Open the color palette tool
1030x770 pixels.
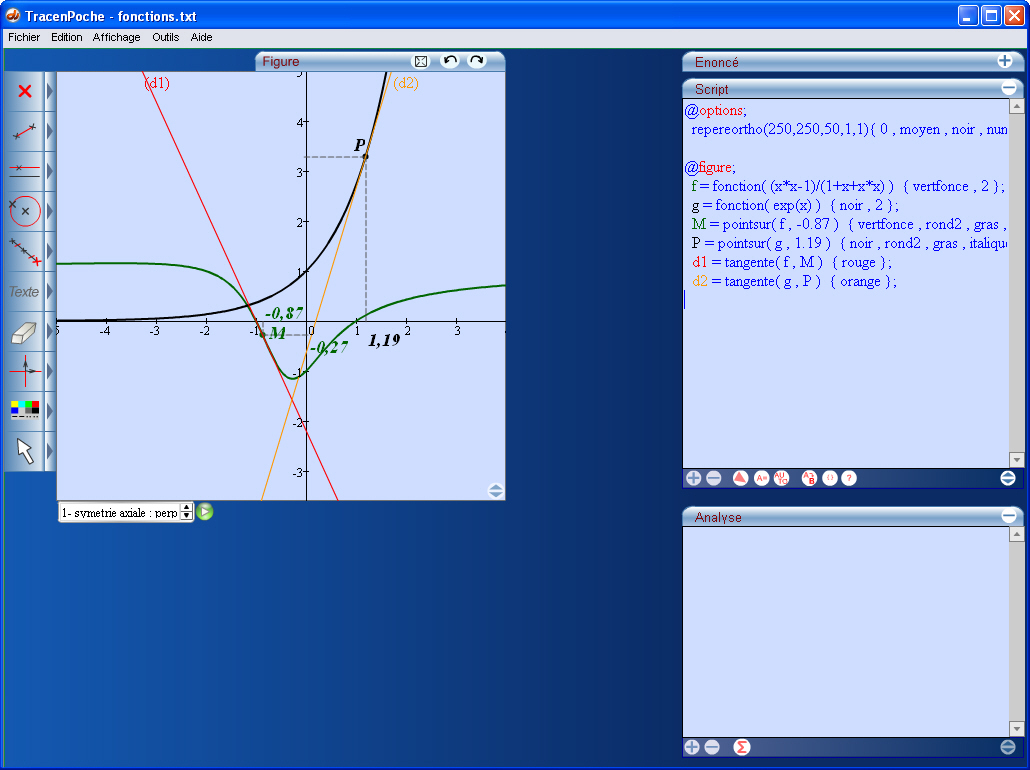[x=25, y=411]
